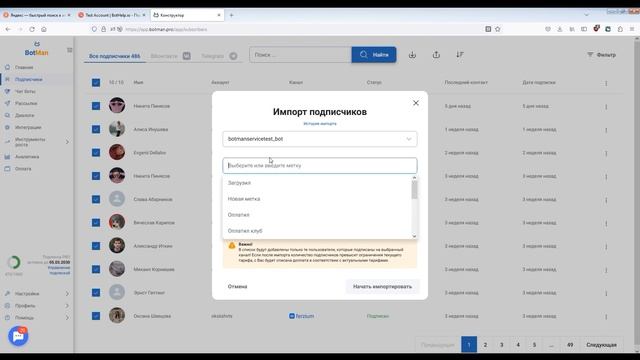Uncheck the Александр Иткин row checkbox
The height and width of the screenshot is (360, 640).
(x=96, y=246)
